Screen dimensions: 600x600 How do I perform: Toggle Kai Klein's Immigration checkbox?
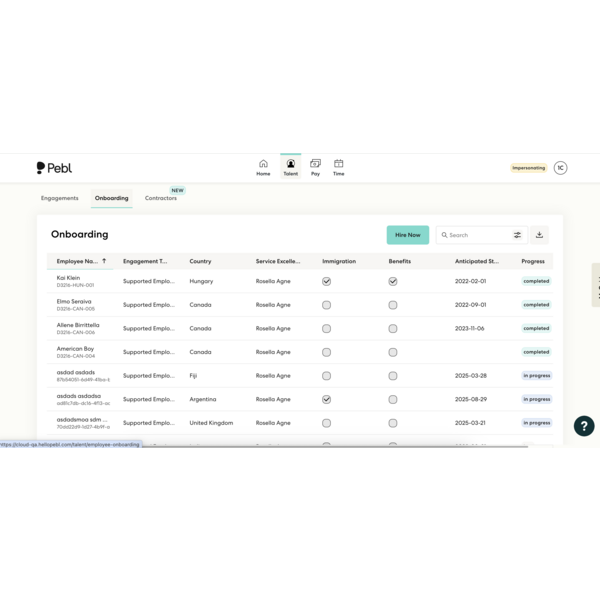pos(326,281)
